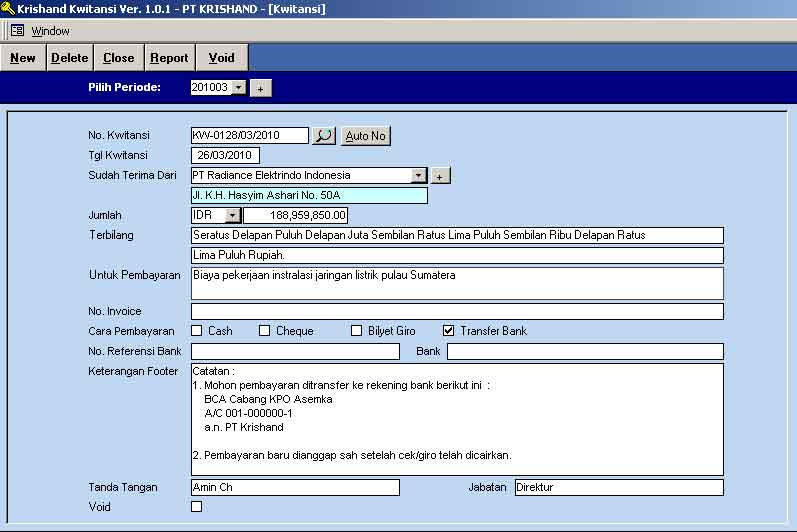Click the Keterangan Footer notes box
Image resolution: width=797 pixels, height=532 pixels.
tap(457, 419)
